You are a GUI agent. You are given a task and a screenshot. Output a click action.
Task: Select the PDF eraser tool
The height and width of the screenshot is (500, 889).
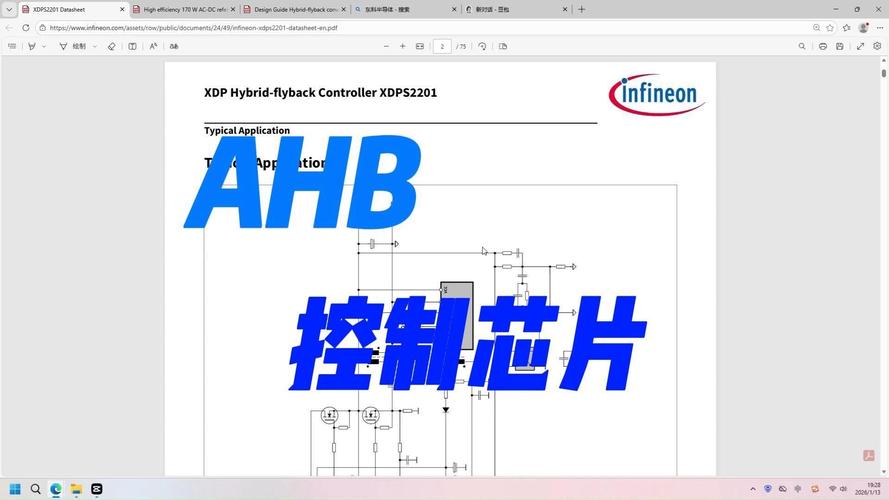(112, 46)
